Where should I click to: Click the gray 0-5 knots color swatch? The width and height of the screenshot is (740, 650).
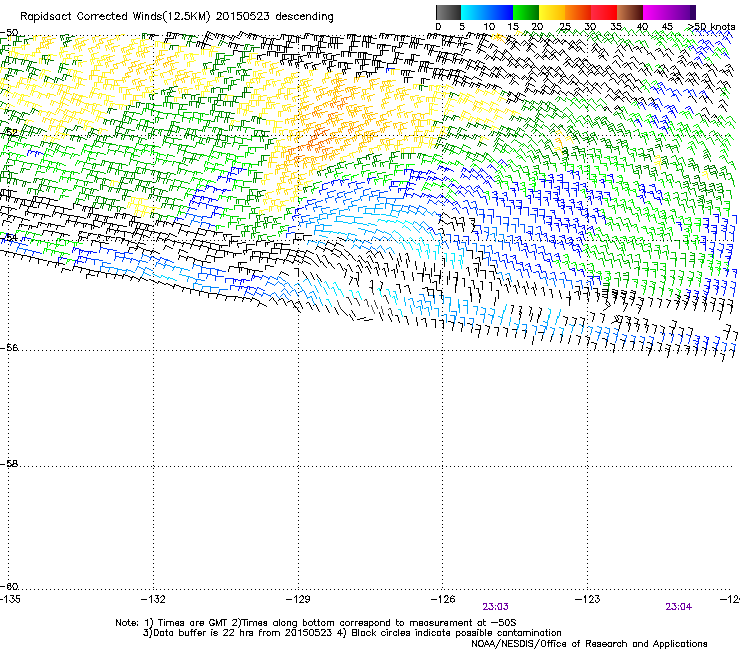coord(448,12)
